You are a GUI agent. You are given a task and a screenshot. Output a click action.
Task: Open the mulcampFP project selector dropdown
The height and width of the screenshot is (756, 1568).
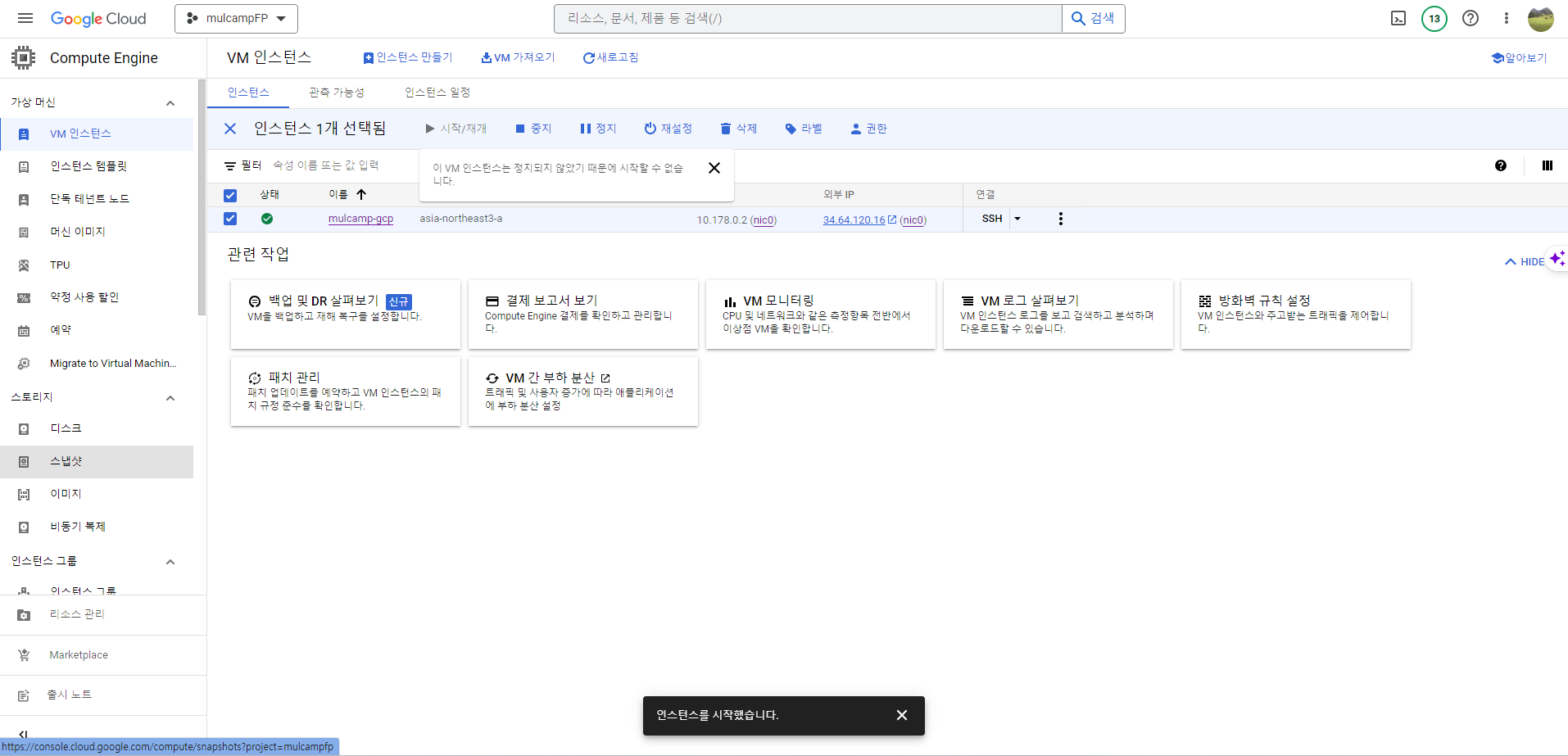coord(236,18)
